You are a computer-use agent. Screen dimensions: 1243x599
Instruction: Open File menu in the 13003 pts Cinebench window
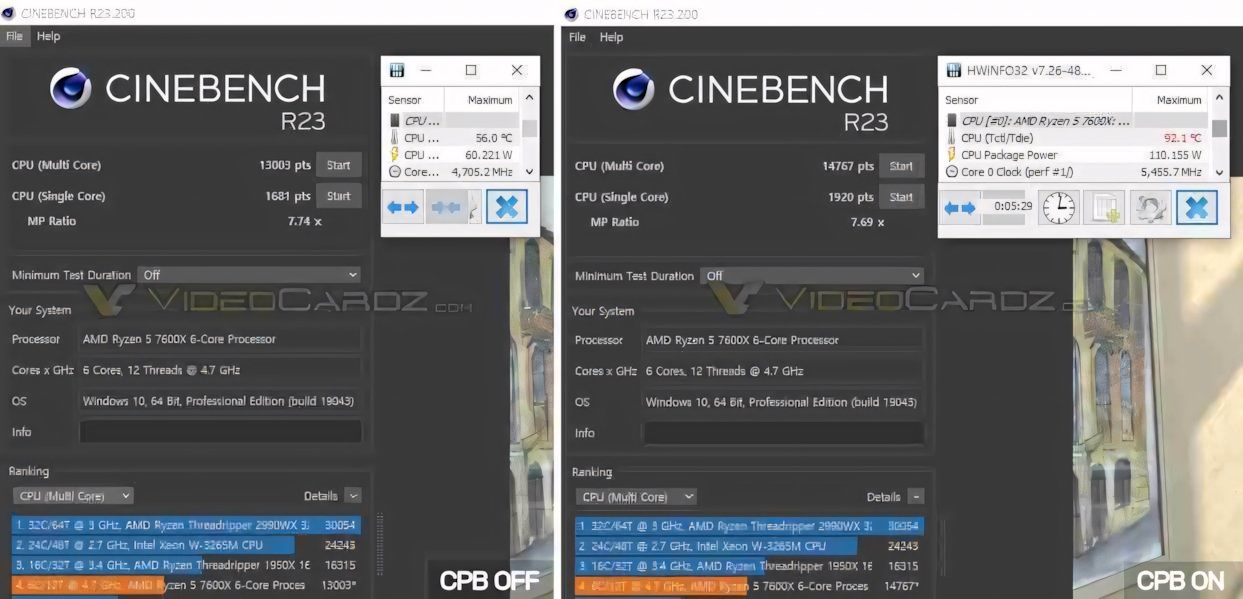coord(14,36)
